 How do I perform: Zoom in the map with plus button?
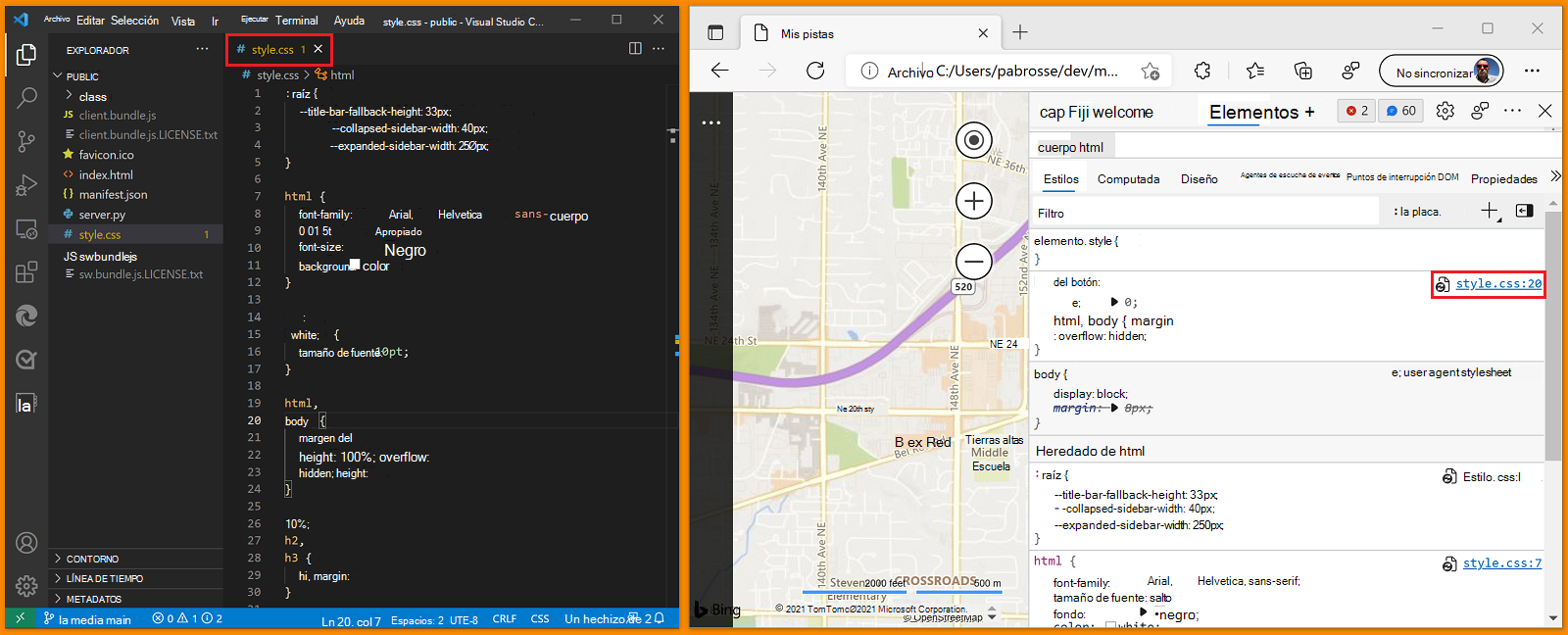[x=974, y=201]
